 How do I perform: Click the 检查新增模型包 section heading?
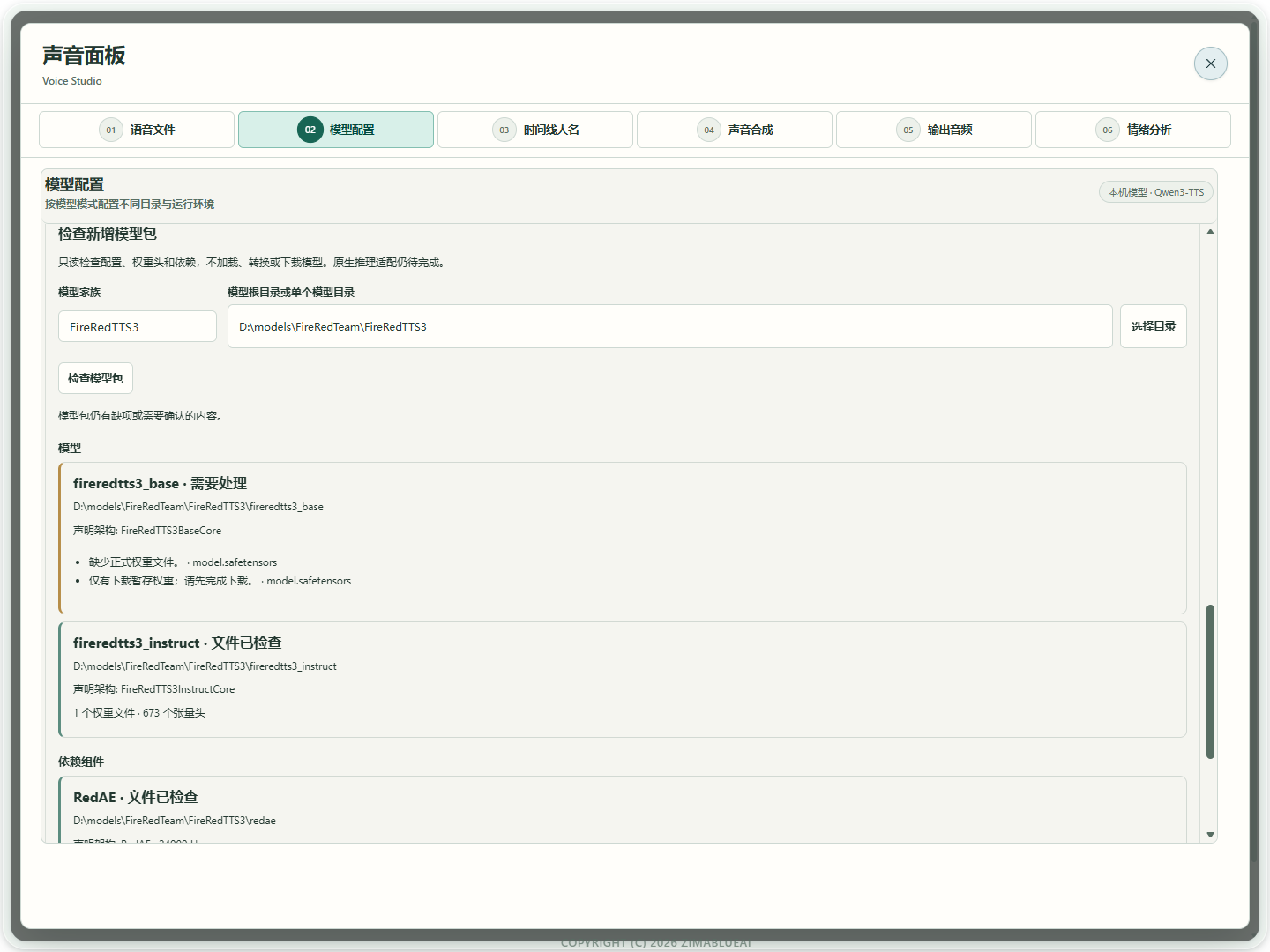108,234
